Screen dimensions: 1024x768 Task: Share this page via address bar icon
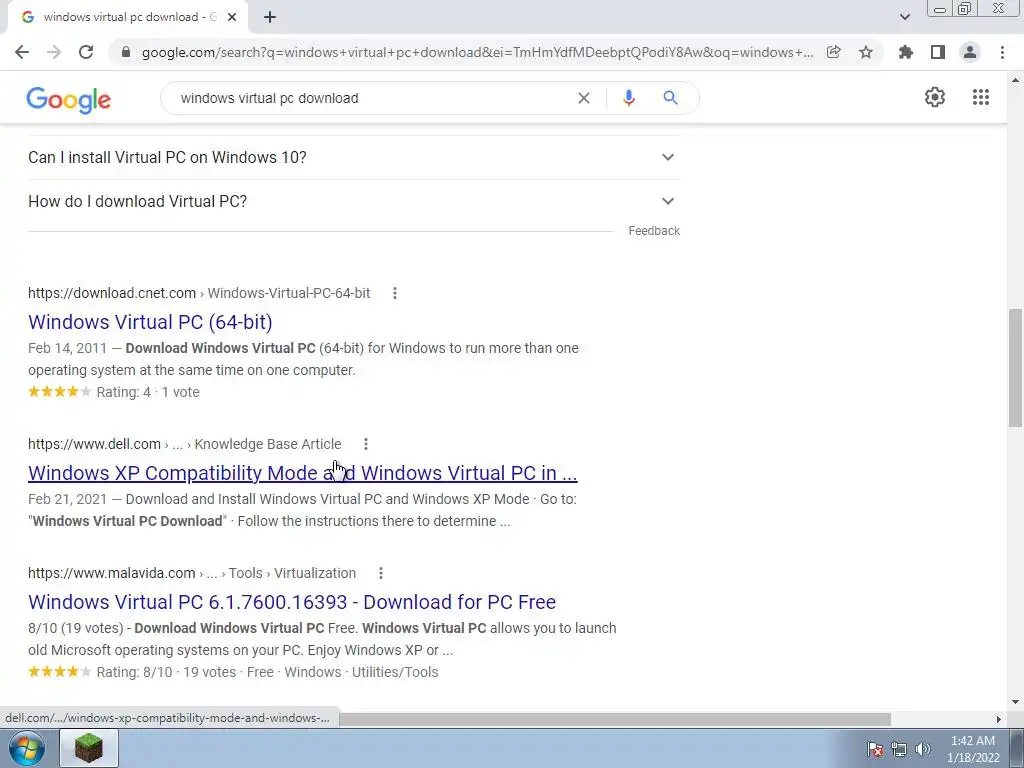(x=833, y=52)
